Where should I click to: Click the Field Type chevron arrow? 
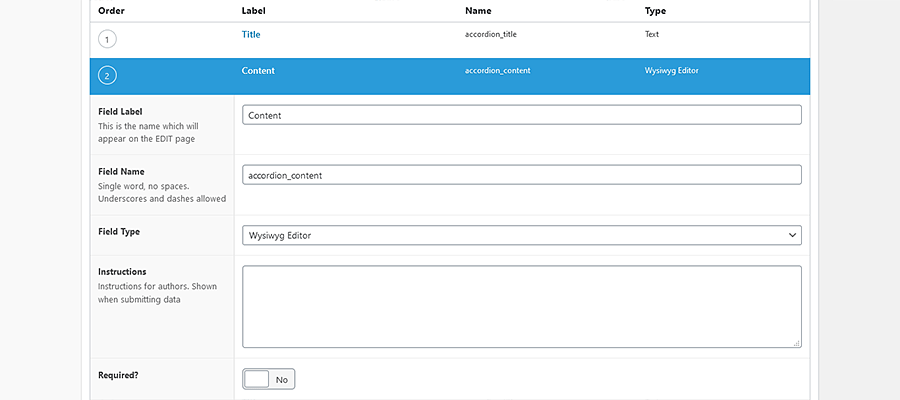[x=792, y=235]
